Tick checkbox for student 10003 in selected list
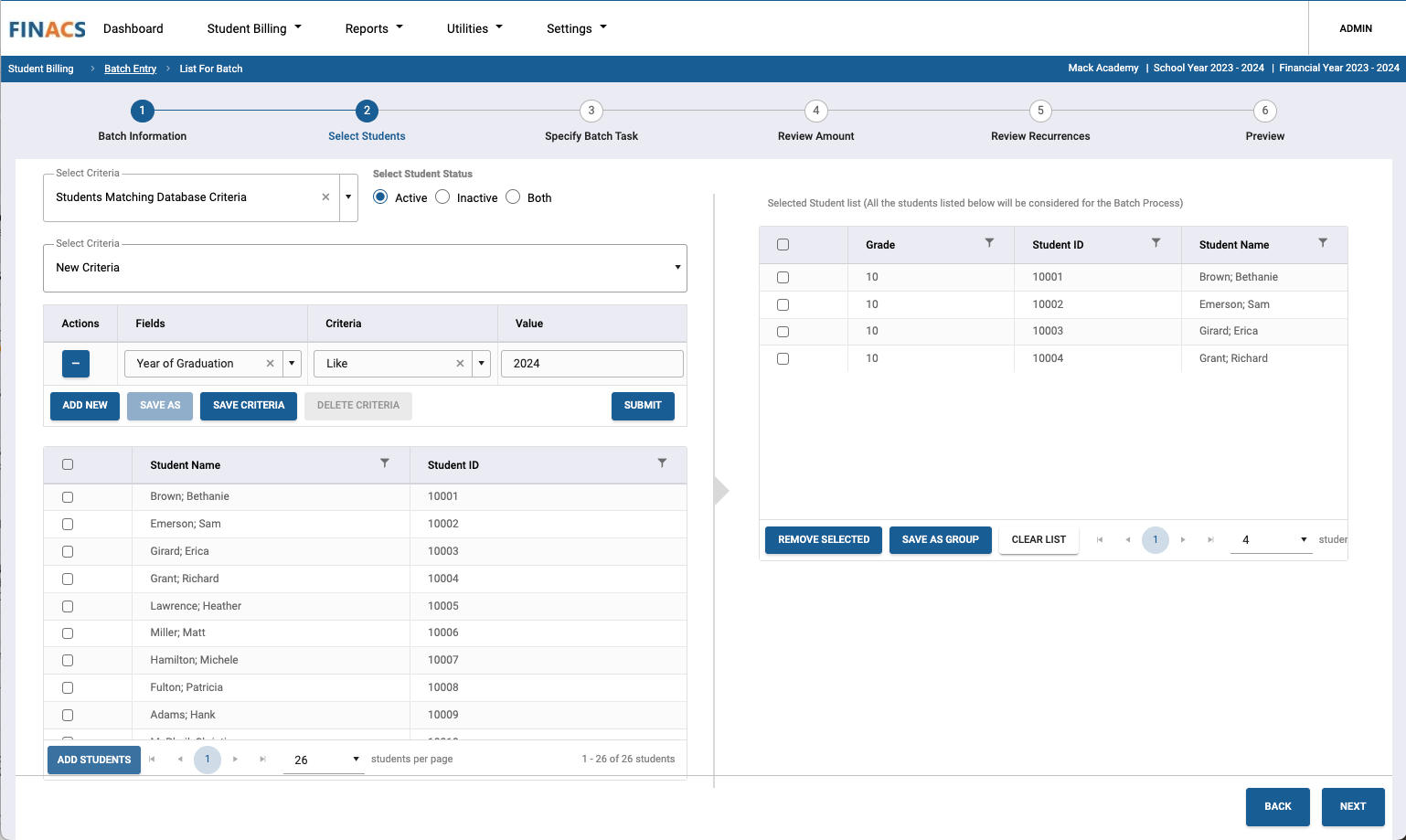This screenshot has height=840, width=1406. [783, 332]
